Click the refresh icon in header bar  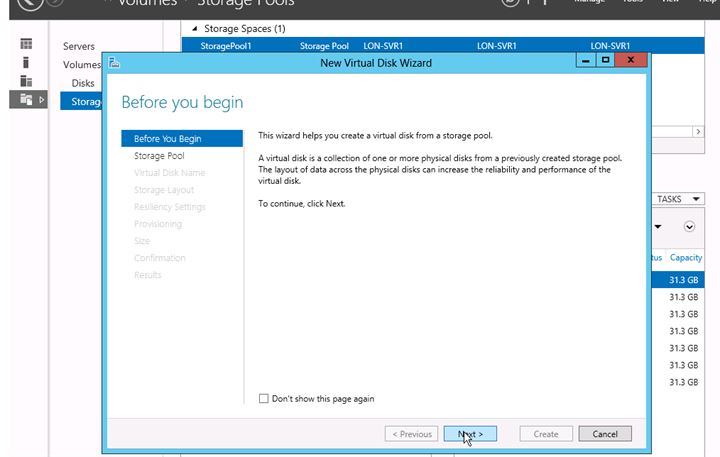512,4
